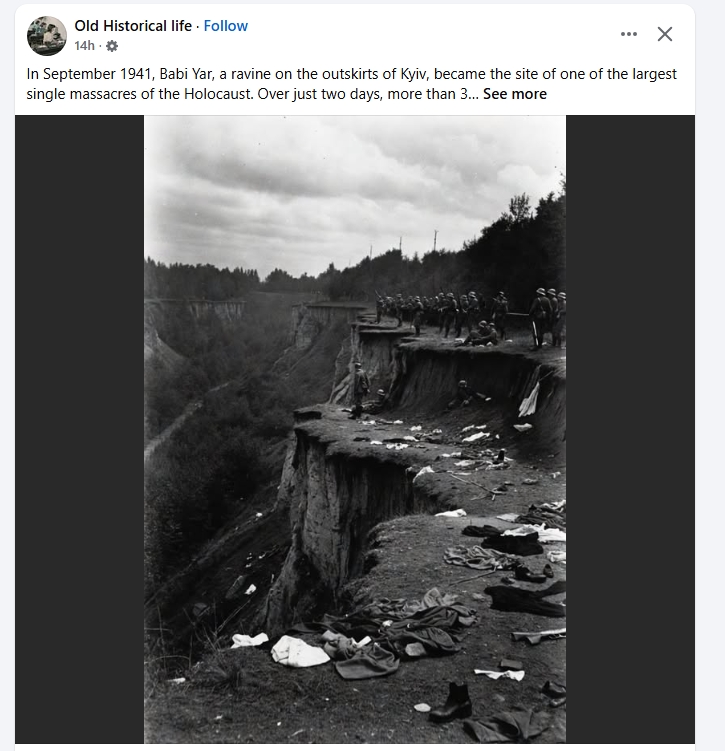
Task: Expand the caption with "See more"
Action: [514, 94]
